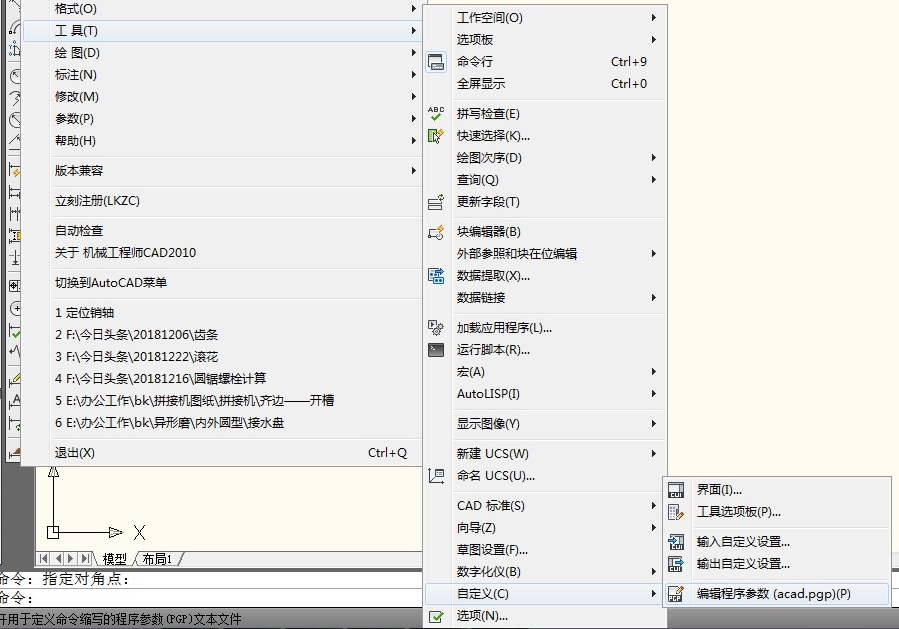
Task: Click the run script icon beside 运行脚本
Action: (x=436, y=350)
